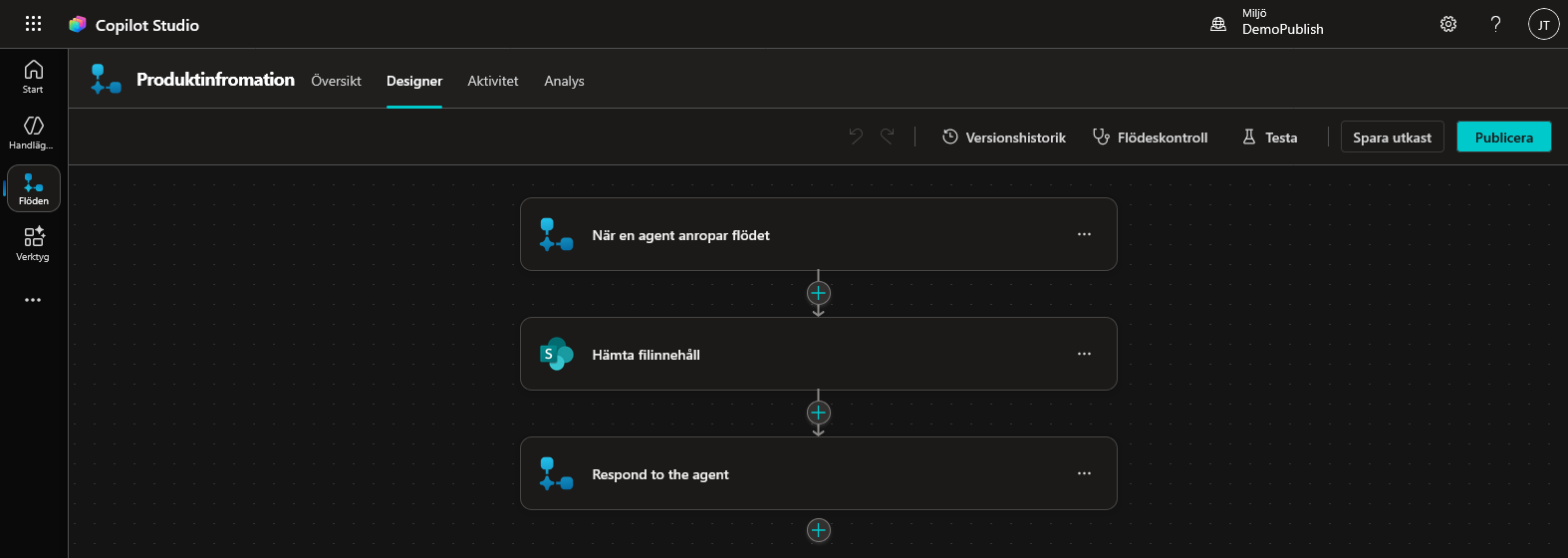Screen dimensions: 1568x558
Task: Click the SharePoint icon on Hämta filinnehåll
Action: pyautogui.click(x=556, y=354)
